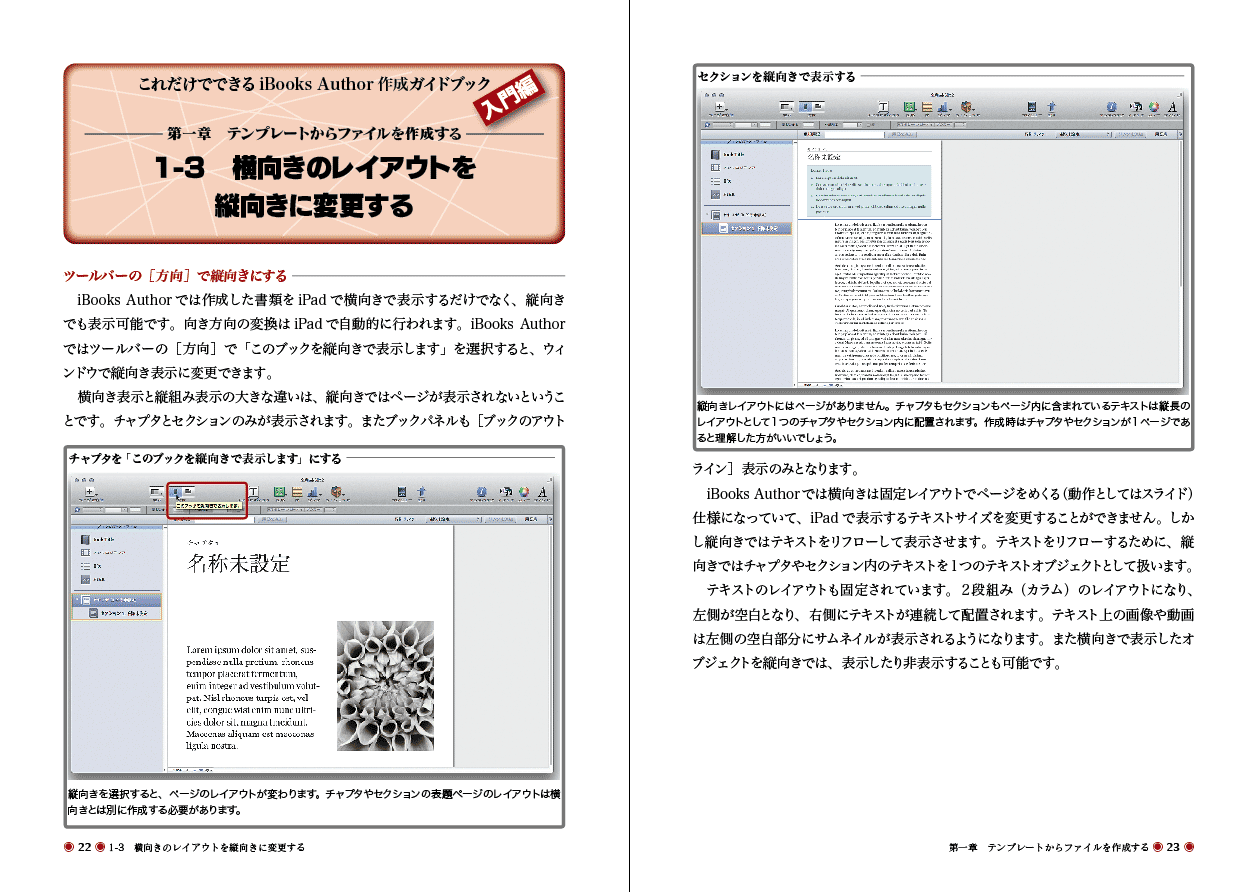This screenshot has height=892, width=1258.
Task: Click Publish arrow icon in the section screenshot
Action: pos(1051,106)
